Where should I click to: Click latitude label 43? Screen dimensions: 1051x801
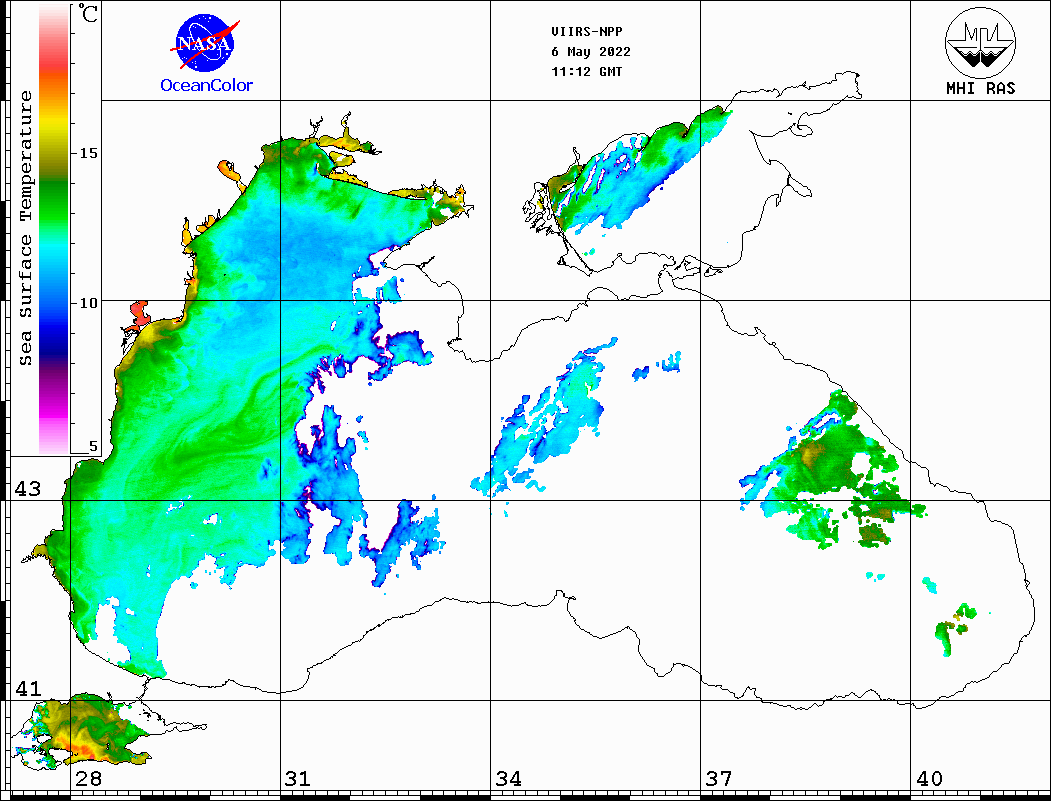coord(28,489)
